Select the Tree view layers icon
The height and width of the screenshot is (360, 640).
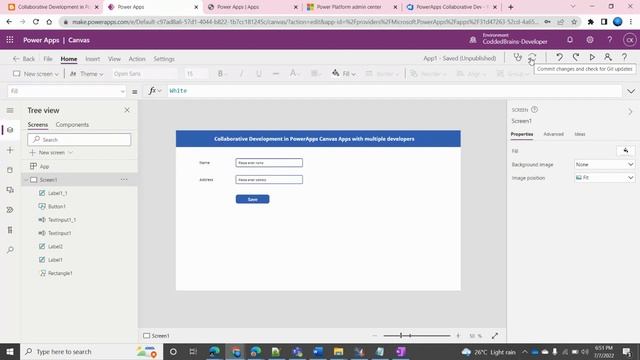coord(10,130)
